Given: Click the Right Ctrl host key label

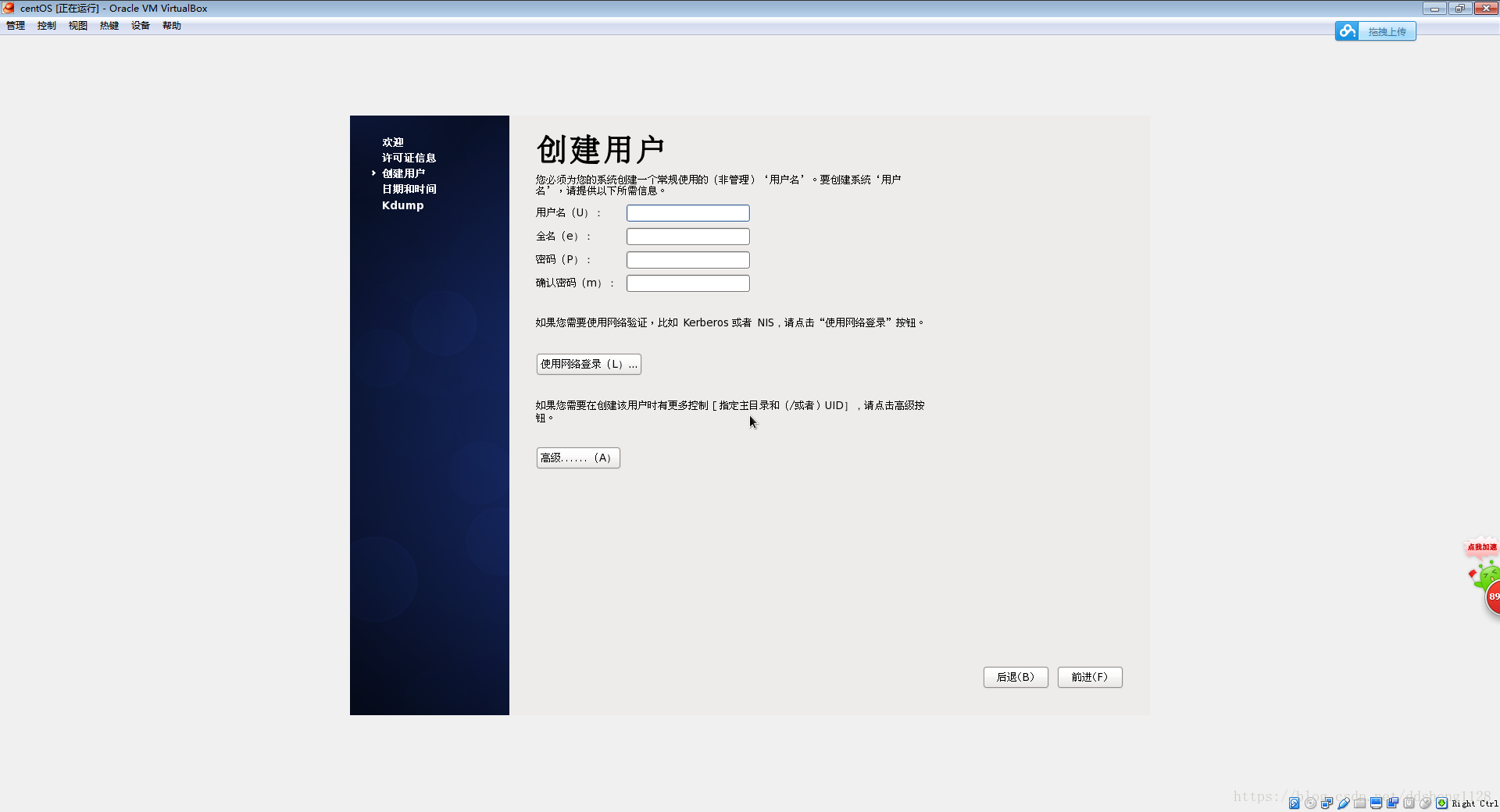Looking at the screenshot, I should (1475, 803).
